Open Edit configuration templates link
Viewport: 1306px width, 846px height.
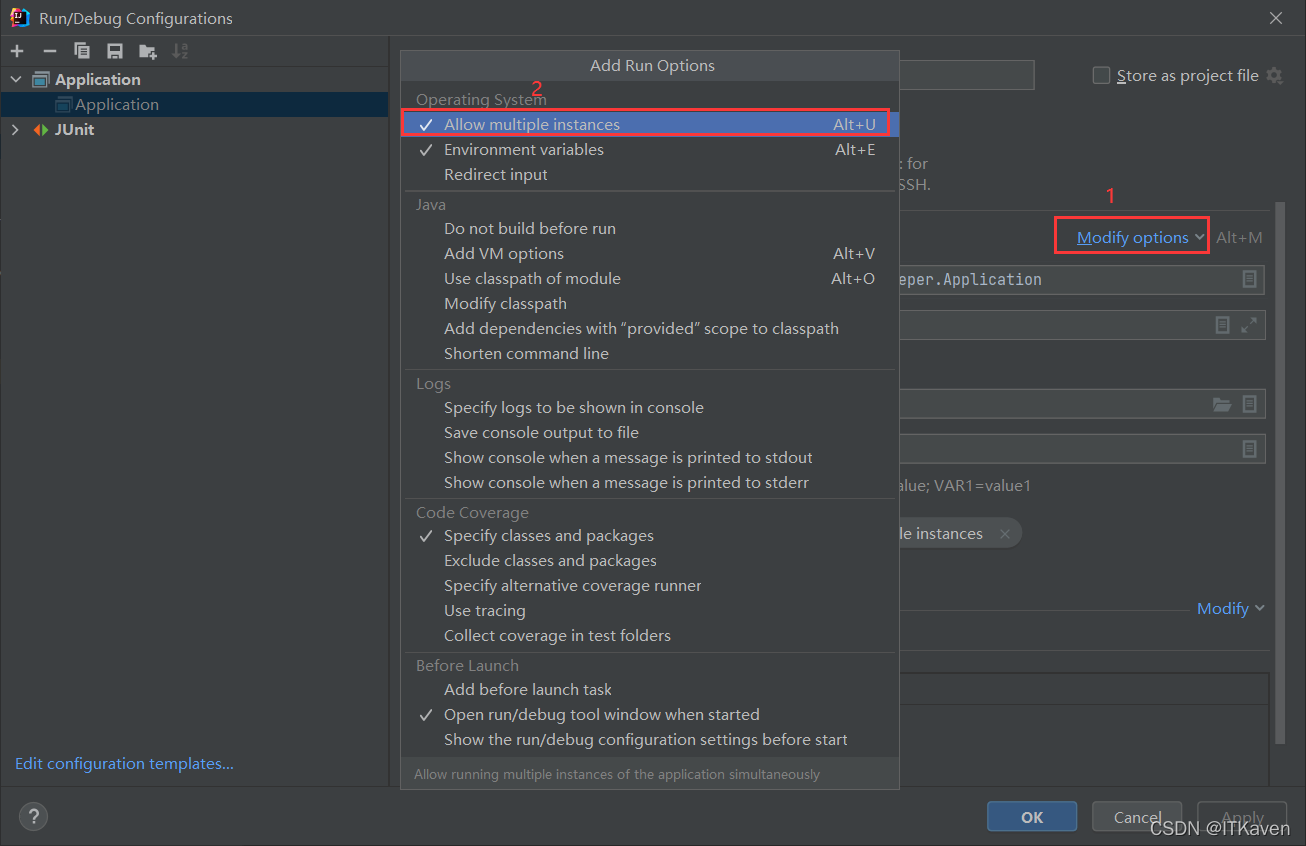[x=124, y=764]
